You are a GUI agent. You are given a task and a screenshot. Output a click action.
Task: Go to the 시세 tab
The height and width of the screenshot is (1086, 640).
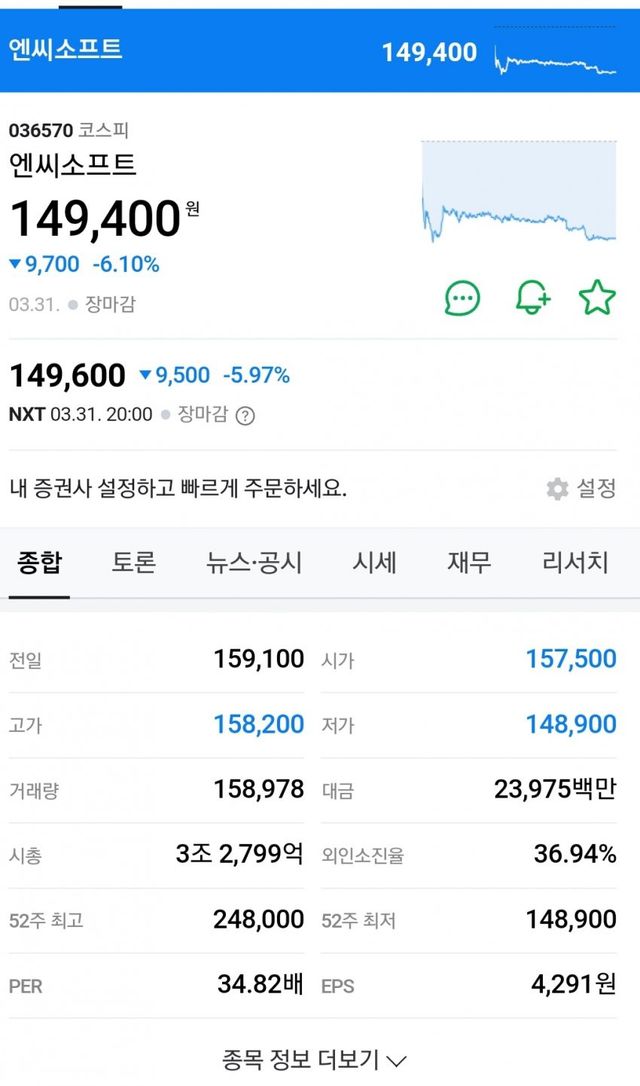click(374, 563)
